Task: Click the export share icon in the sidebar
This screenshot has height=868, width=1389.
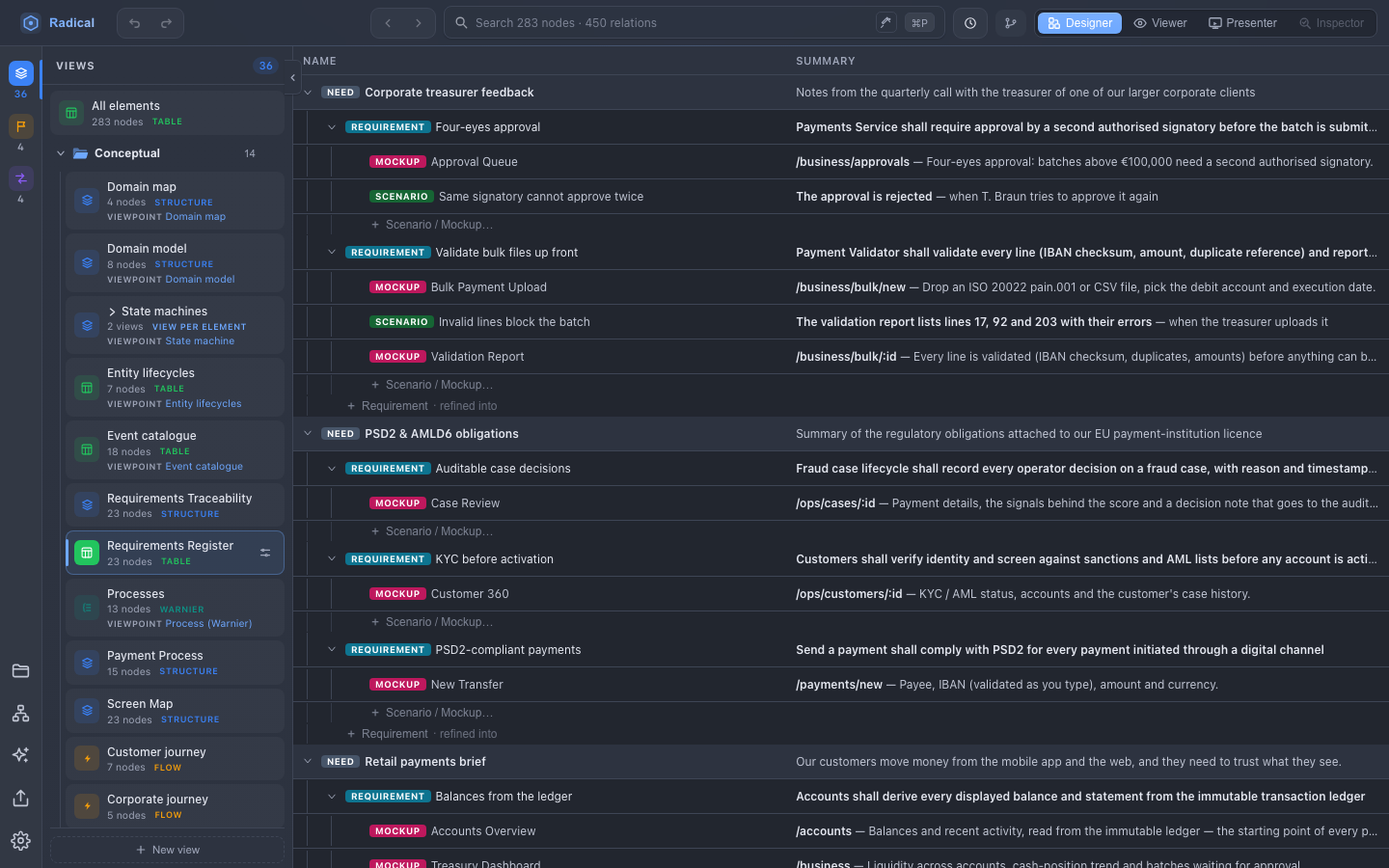Action: [20, 799]
